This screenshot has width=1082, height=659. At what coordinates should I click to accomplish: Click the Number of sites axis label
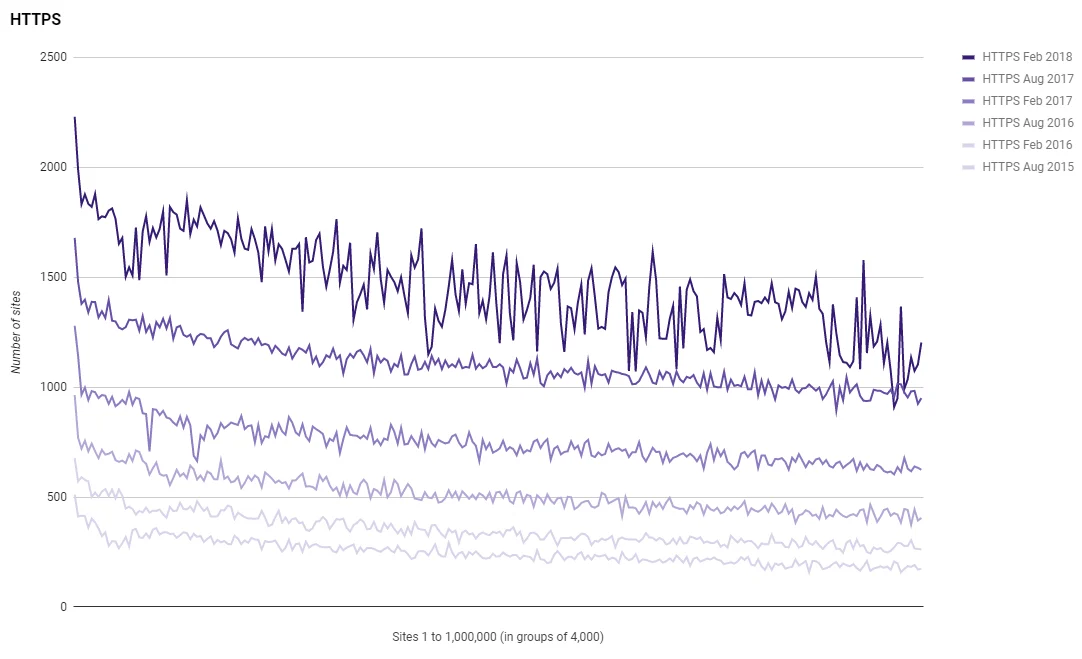(x=16, y=332)
